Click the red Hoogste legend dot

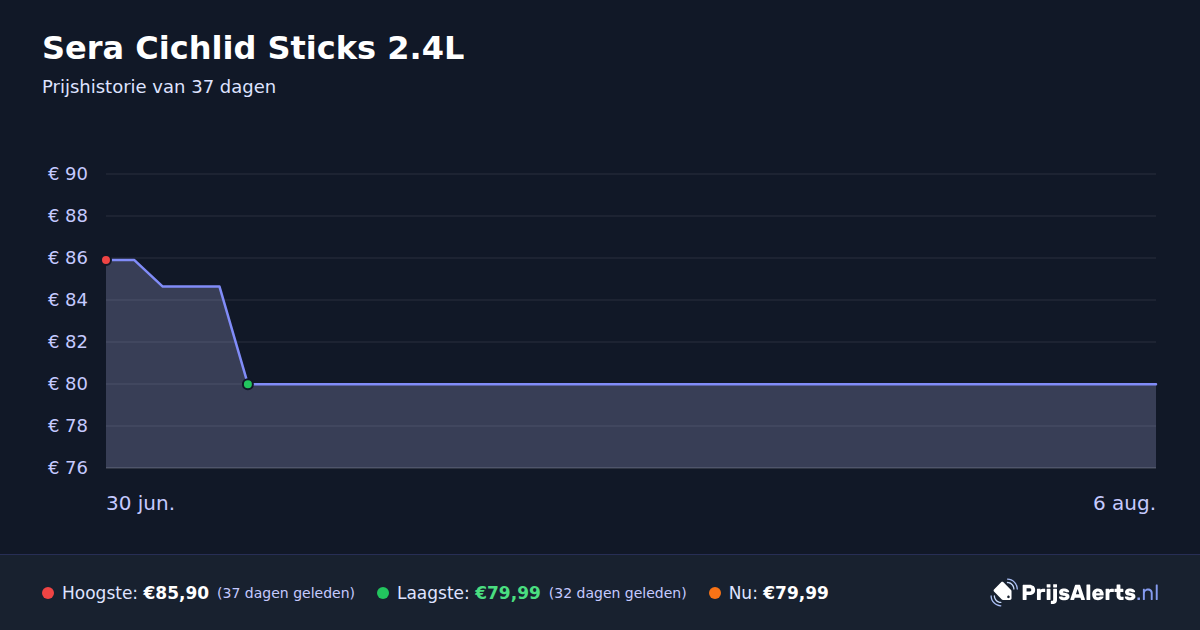pyautogui.click(x=48, y=593)
